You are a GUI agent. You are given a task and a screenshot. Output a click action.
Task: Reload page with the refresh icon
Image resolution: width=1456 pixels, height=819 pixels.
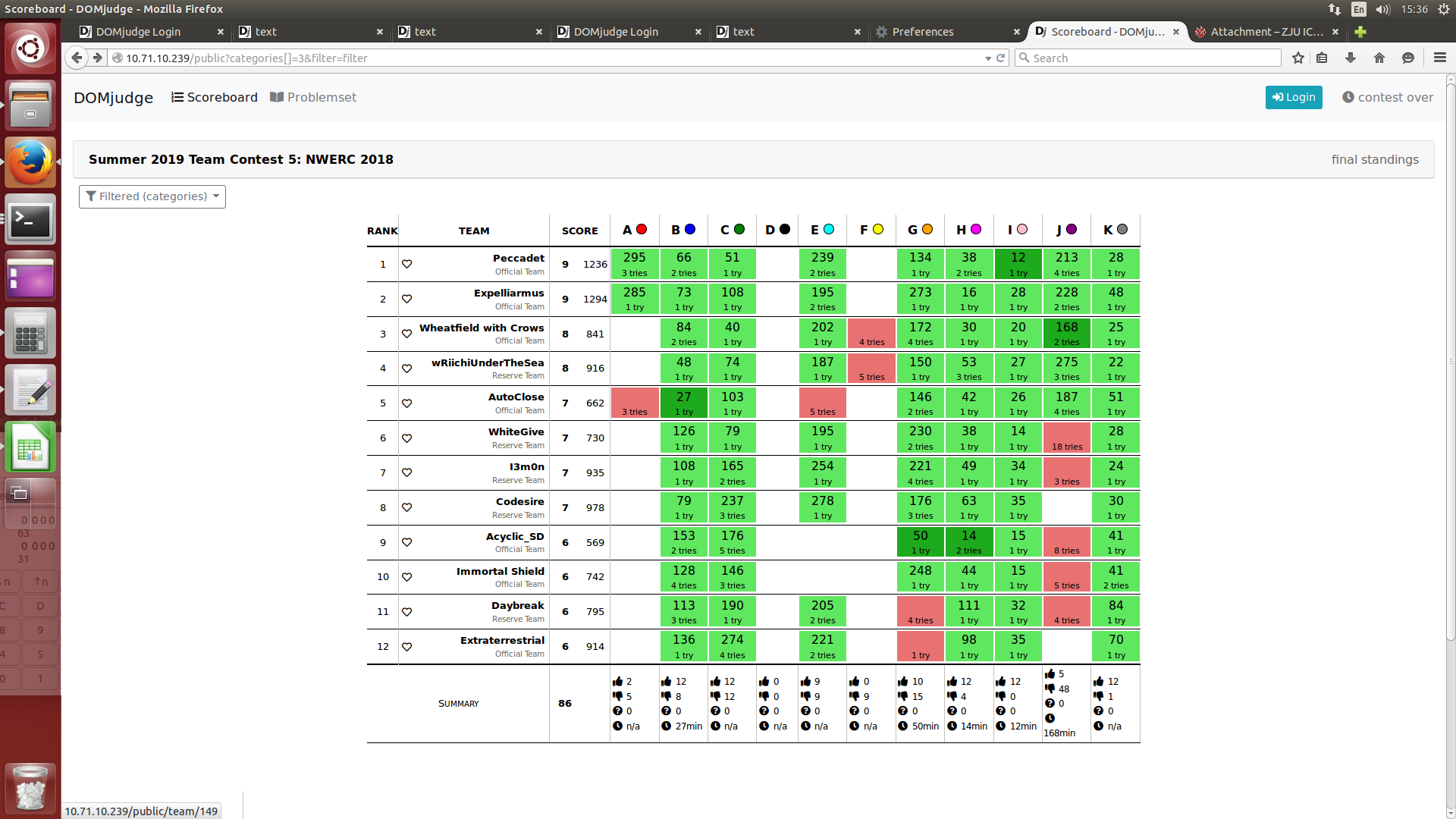pos(1001,58)
